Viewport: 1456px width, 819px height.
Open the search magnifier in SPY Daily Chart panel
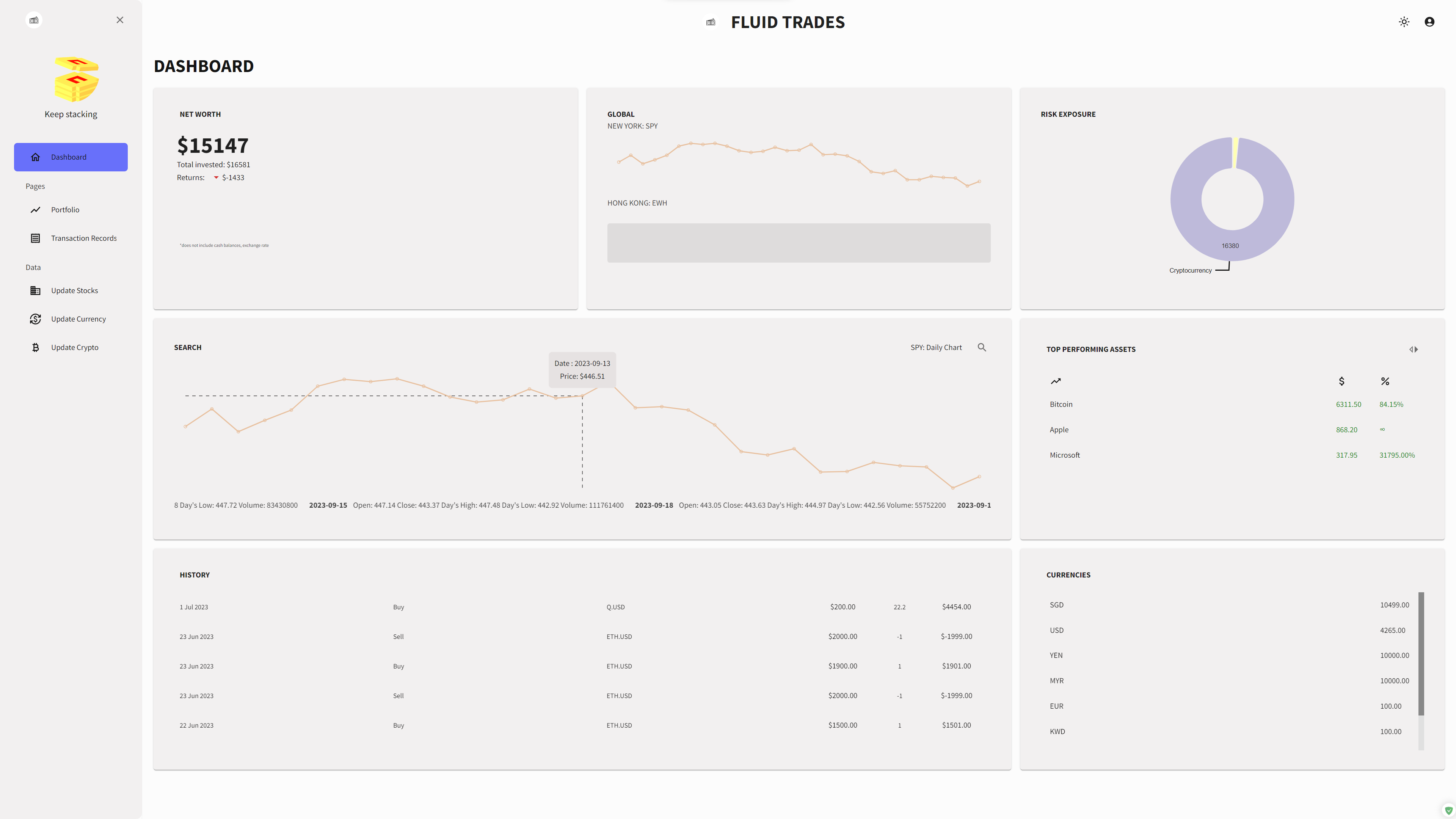[982, 347]
